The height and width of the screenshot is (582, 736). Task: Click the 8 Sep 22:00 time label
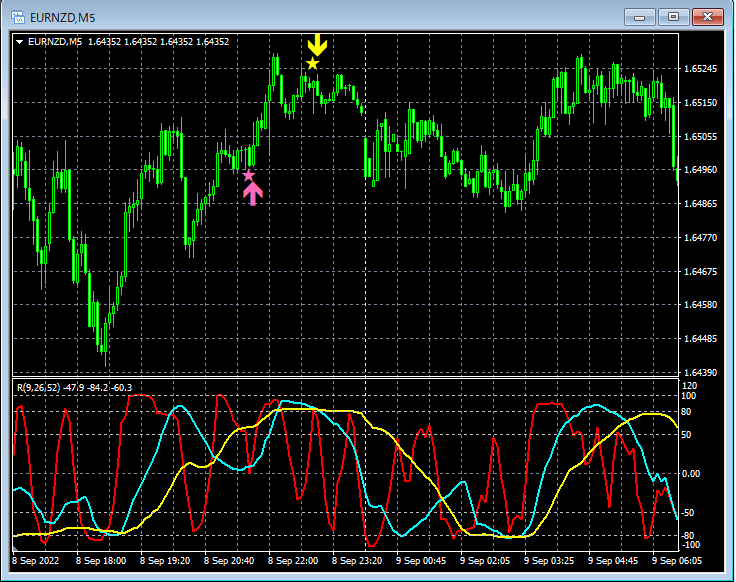coord(293,561)
